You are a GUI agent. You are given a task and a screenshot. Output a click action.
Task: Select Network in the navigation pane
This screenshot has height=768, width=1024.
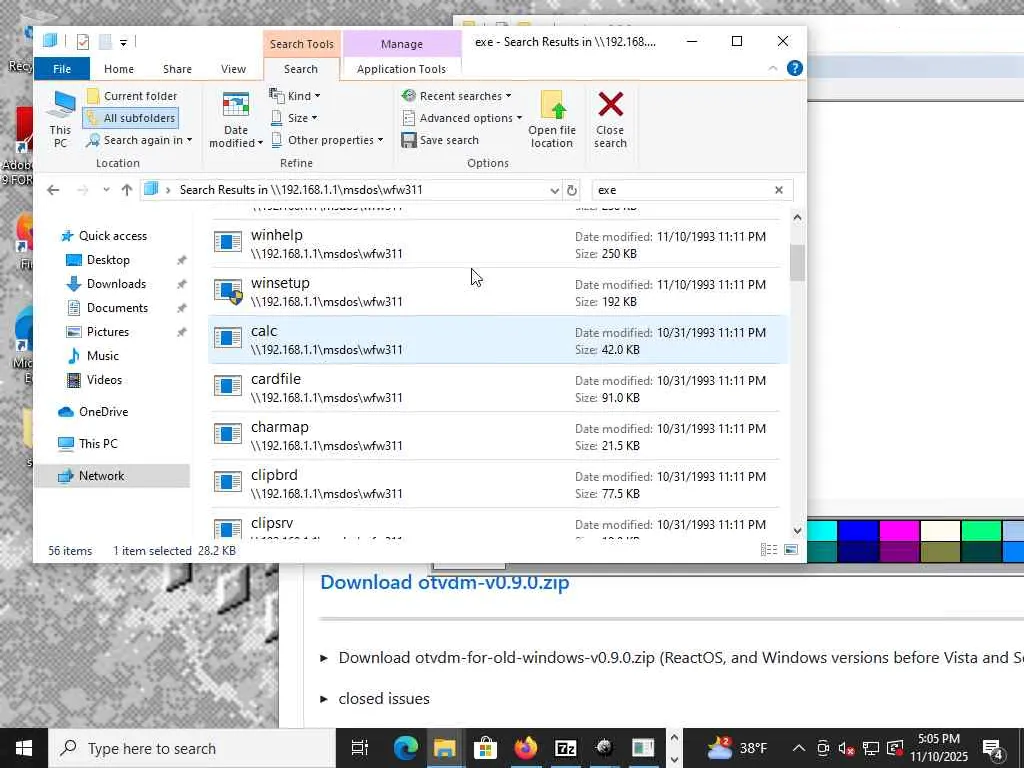tap(101, 476)
